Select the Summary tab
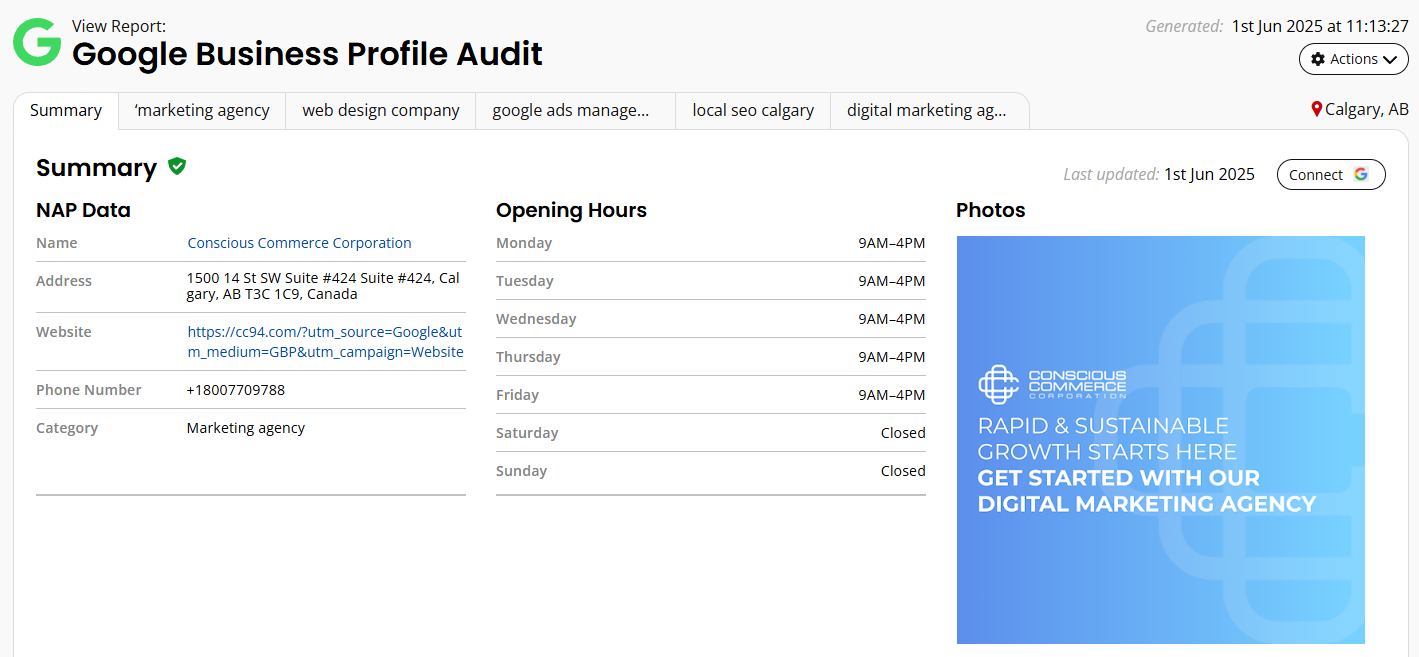This screenshot has height=657, width=1419. 66,110
